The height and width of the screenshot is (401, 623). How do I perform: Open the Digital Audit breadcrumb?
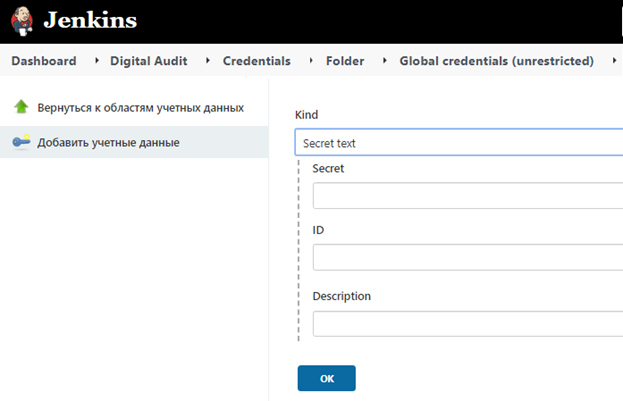pyautogui.click(x=151, y=62)
